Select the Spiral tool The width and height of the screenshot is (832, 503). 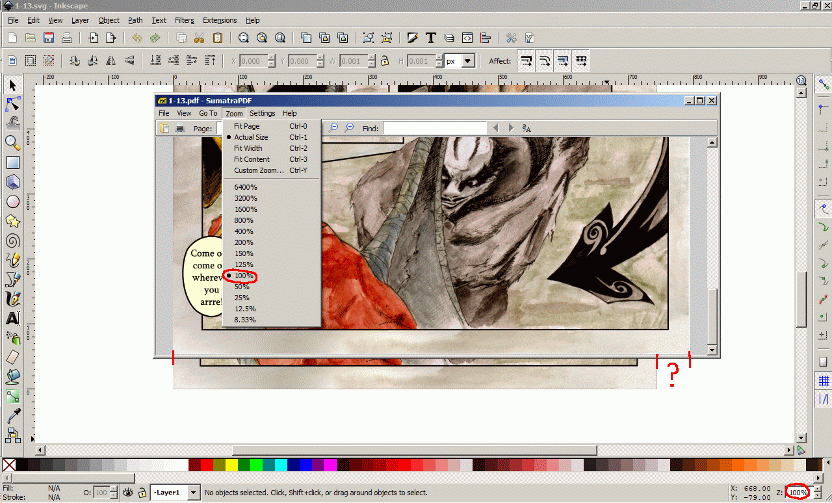click(13, 241)
